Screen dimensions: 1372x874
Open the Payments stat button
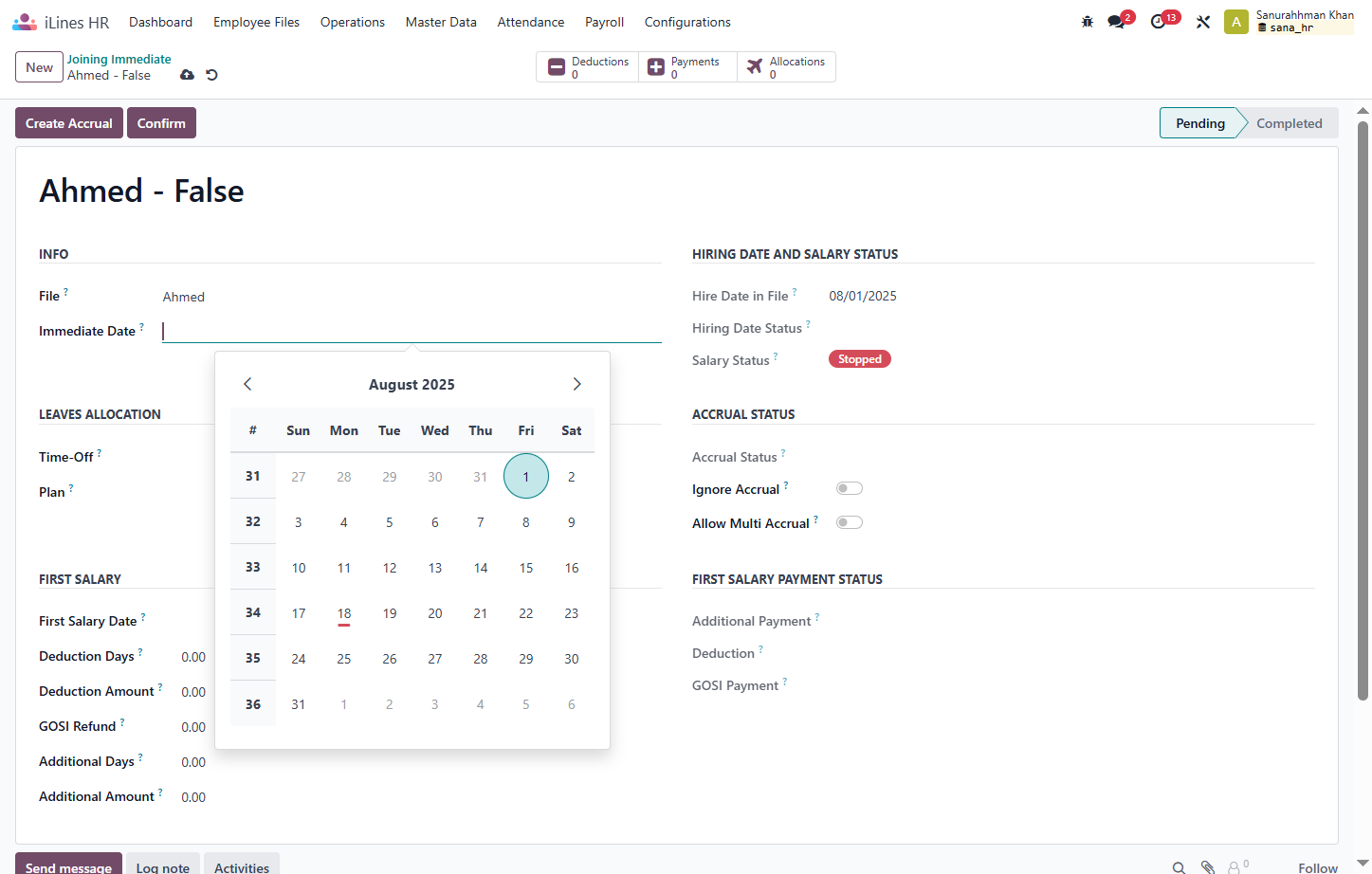(687, 67)
